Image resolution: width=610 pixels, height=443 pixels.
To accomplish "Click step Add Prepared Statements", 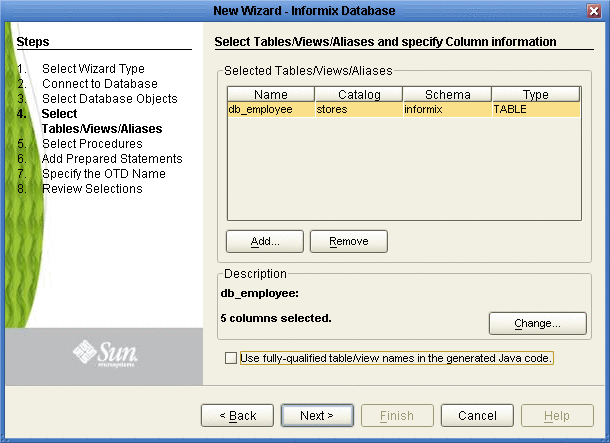I will tap(112, 159).
